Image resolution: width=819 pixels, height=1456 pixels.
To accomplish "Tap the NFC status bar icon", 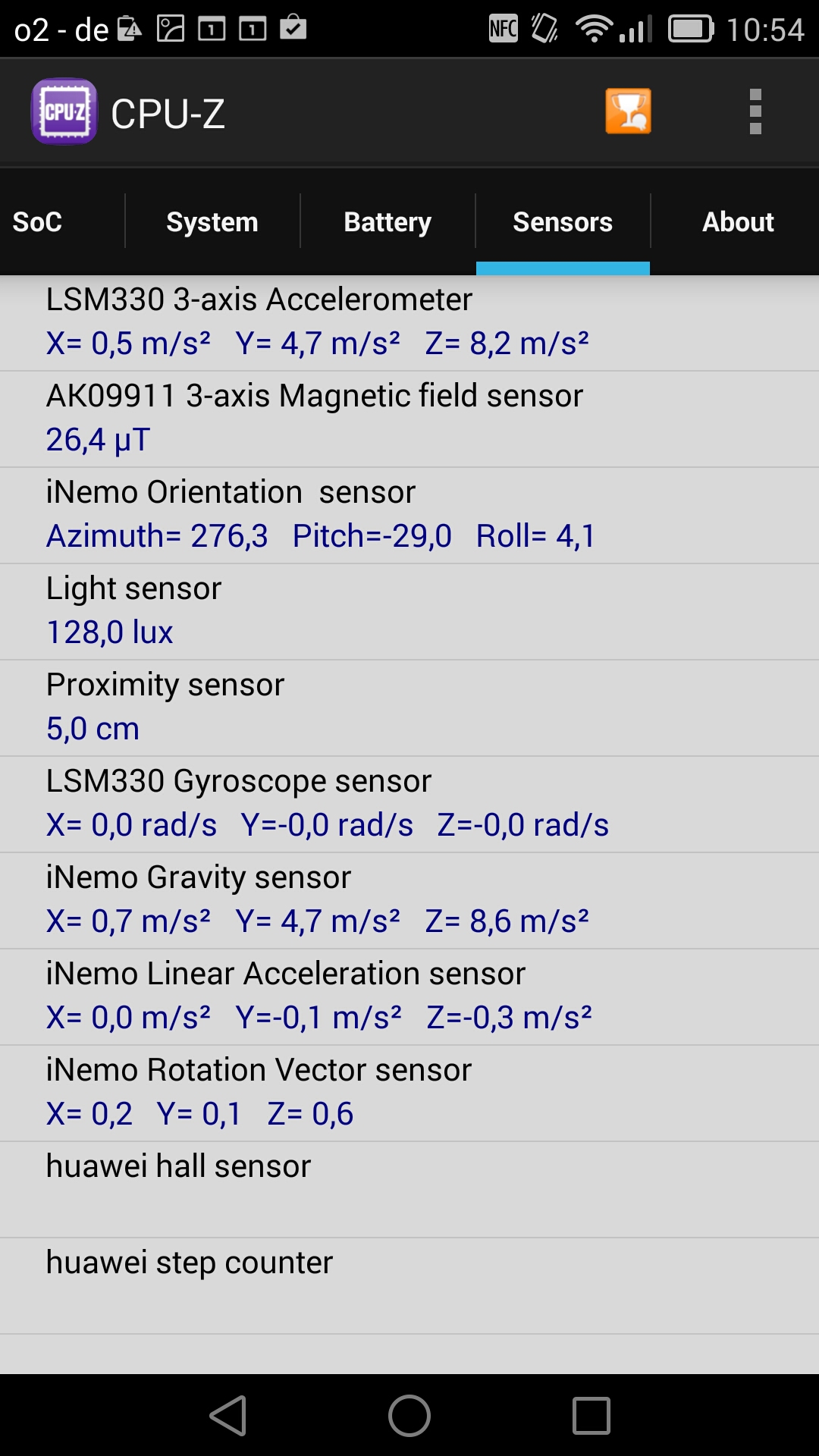I will 504,29.
